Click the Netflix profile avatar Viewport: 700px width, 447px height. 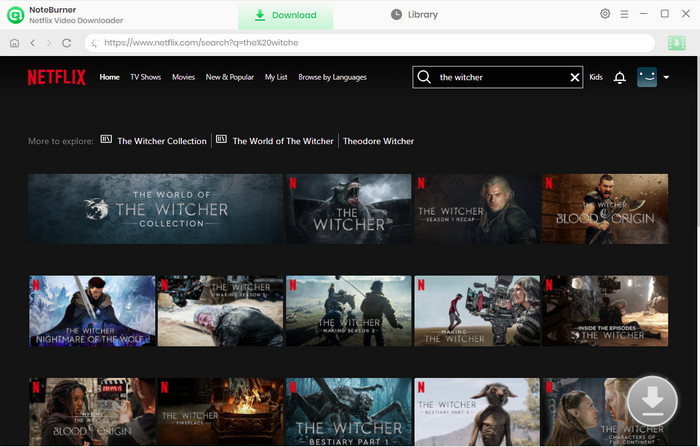point(647,77)
